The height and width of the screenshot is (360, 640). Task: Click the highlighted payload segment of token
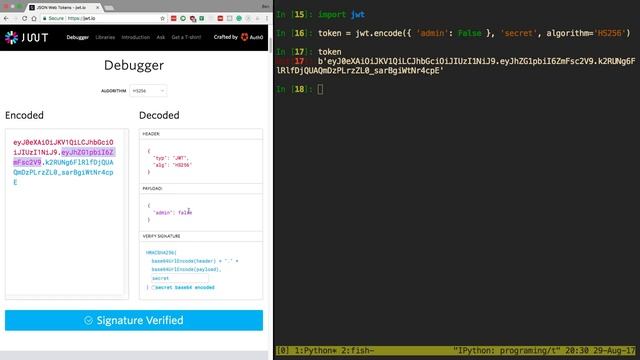(x=87, y=152)
